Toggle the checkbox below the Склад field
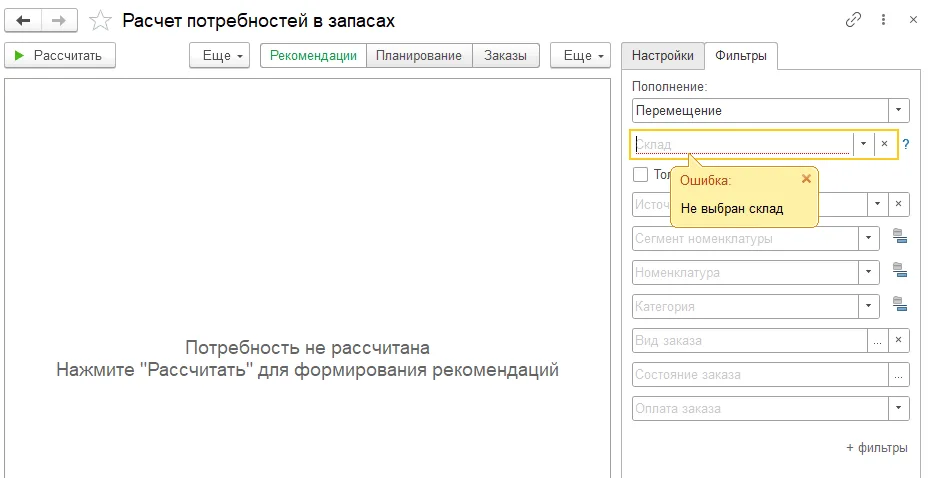 640,175
